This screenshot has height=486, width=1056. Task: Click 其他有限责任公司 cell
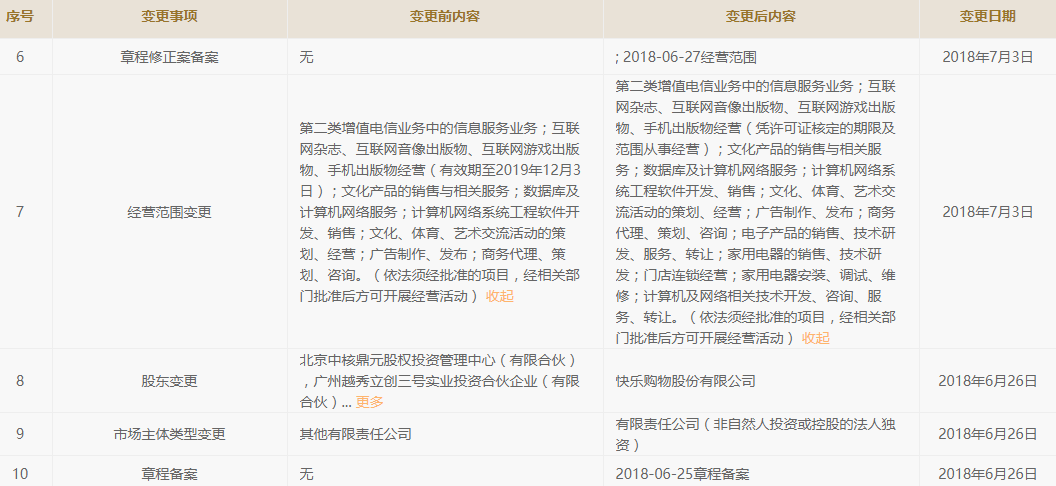coord(356,434)
